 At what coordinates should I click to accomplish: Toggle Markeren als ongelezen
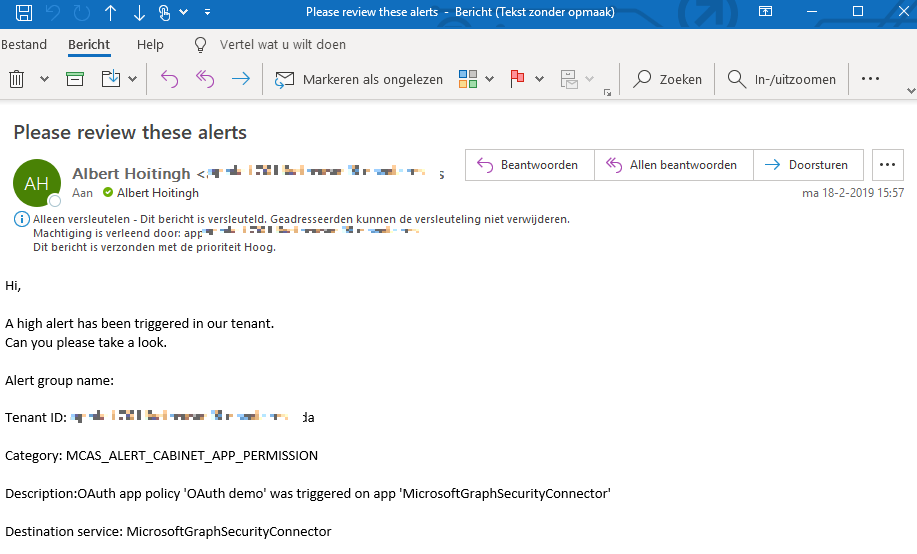(359, 79)
